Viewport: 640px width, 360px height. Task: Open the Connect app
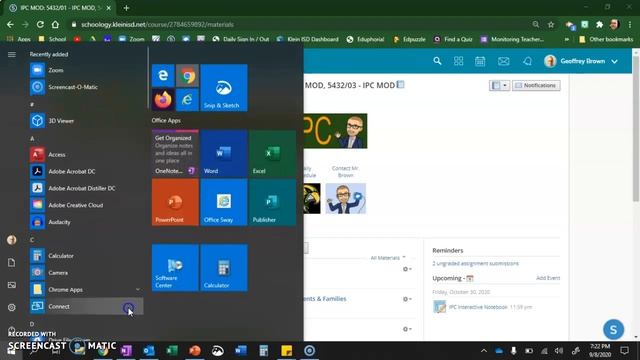tap(86, 307)
